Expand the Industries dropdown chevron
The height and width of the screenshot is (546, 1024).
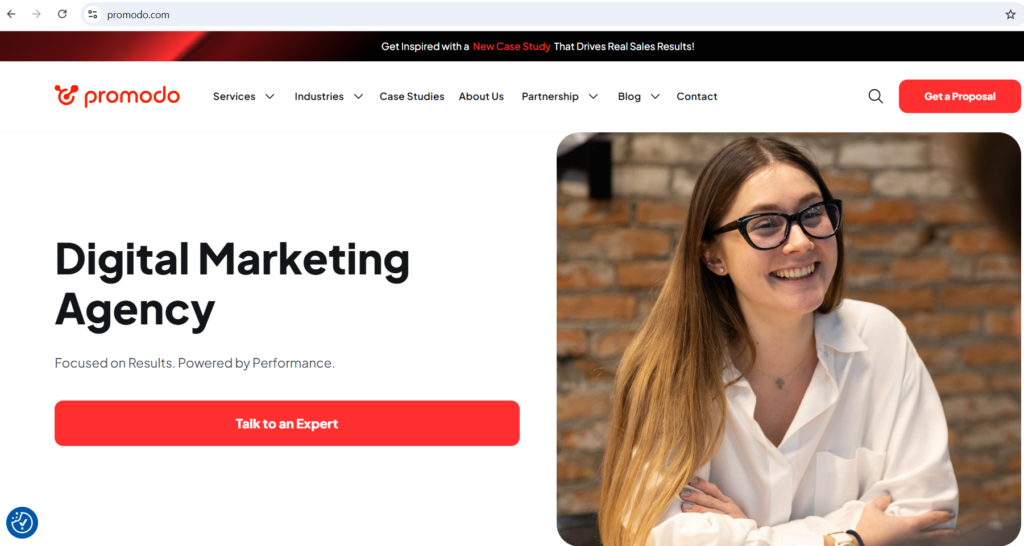point(359,97)
